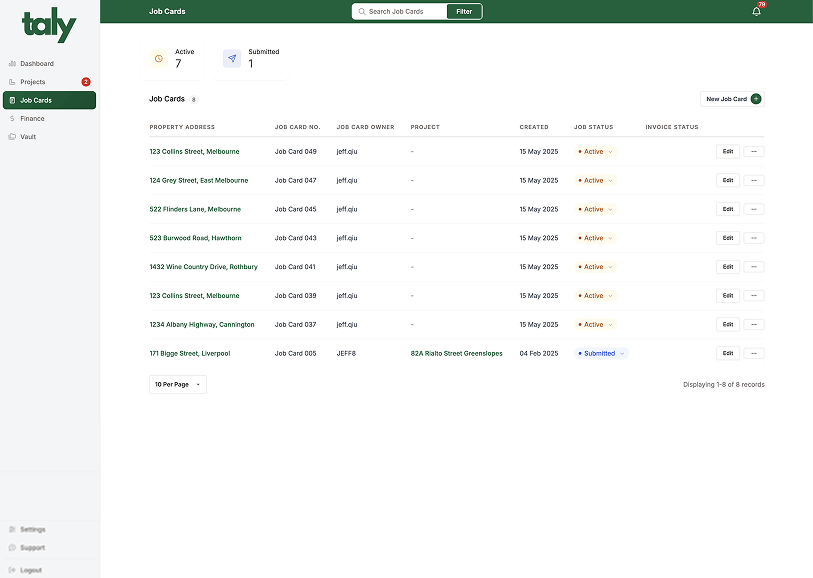Click the Dashboard sidebar icon
The height and width of the screenshot is (578, 813).
pyautogui.click(x=12, y=63)
